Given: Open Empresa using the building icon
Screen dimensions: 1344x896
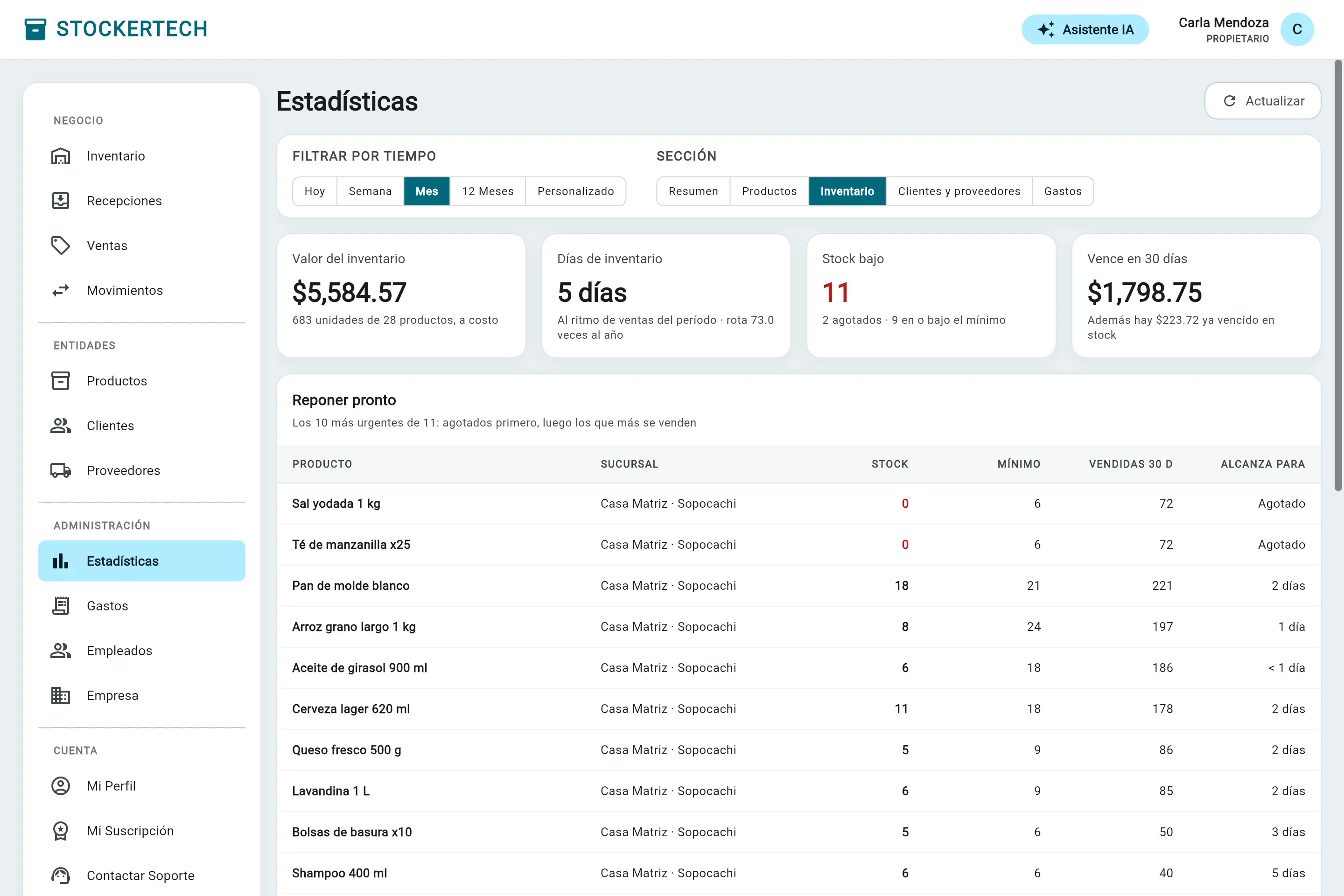Looking at the screenshot, I should coord(61,695).
